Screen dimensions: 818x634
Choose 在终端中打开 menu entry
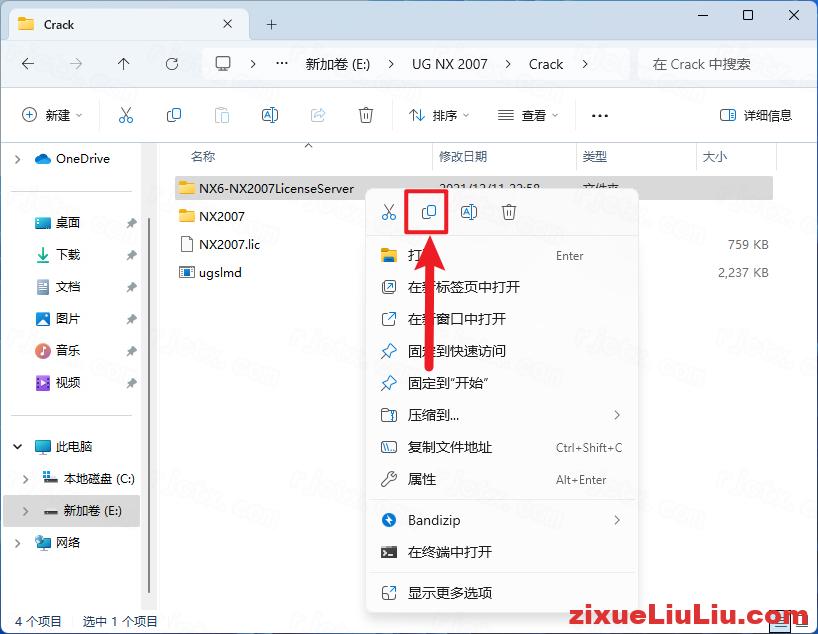pos(502,552)
